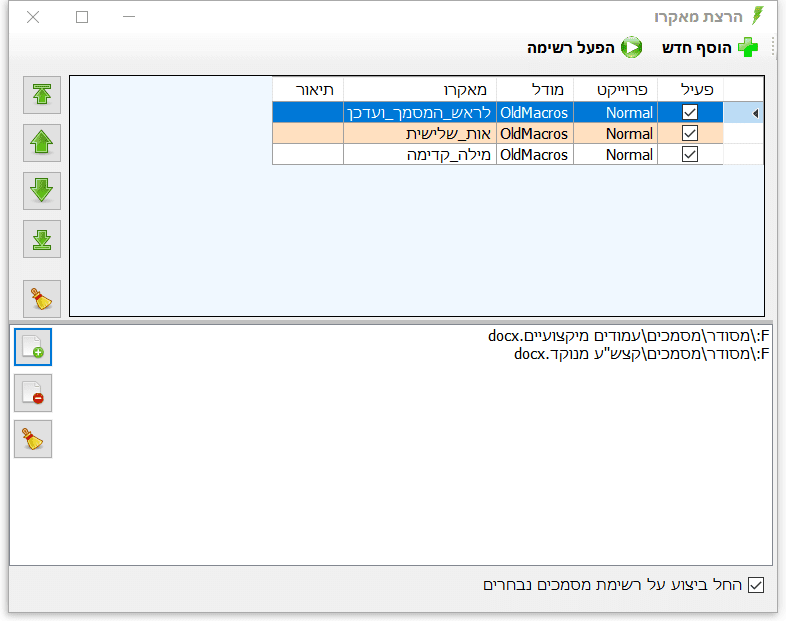Viewport: 786px width, 621px height.
Task: Click the הוסף חדש toolbar label
Action: [x=697, y=48]
